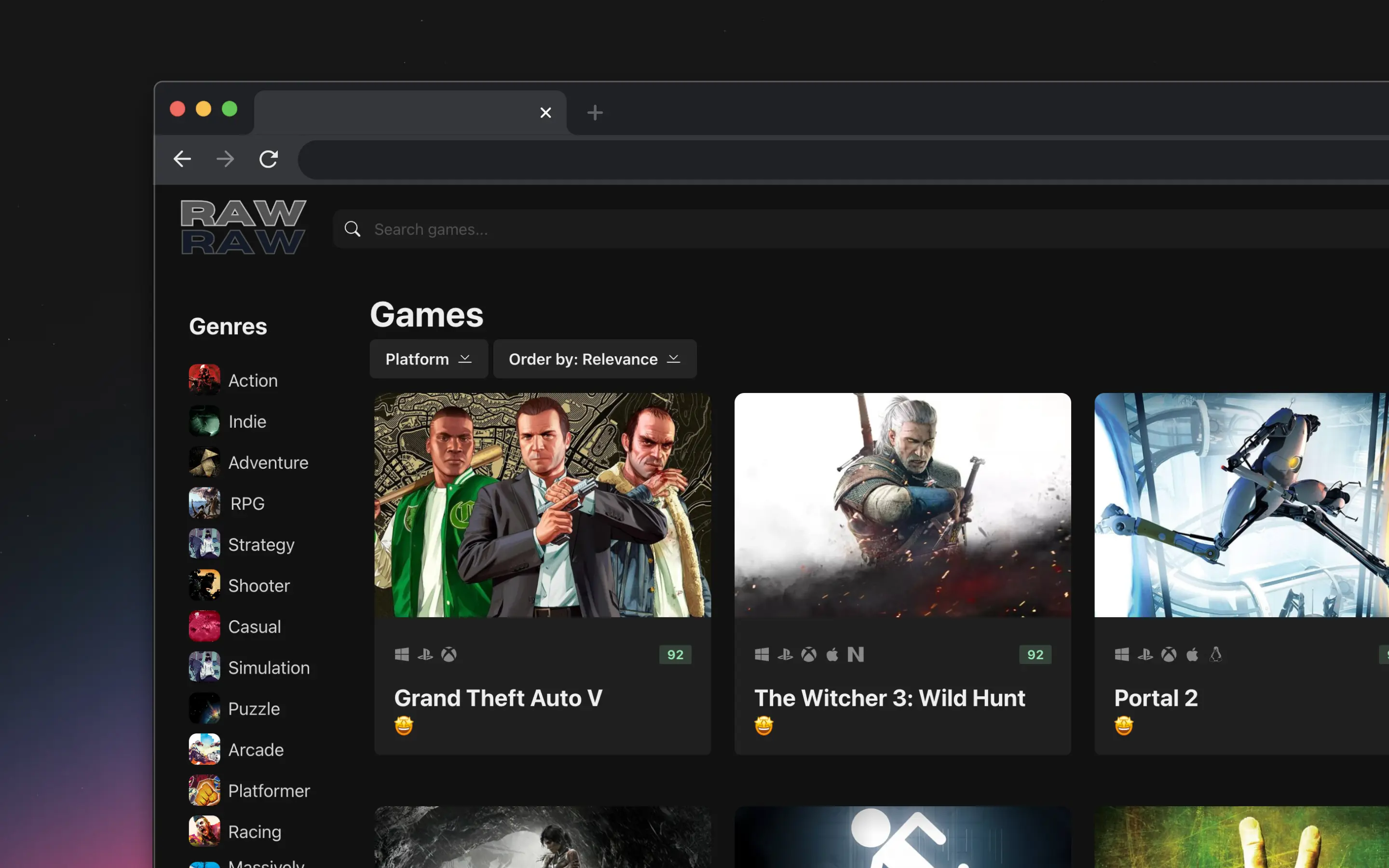
Task: Click the search magnifier icon
Action: click(x=353, y=229)
